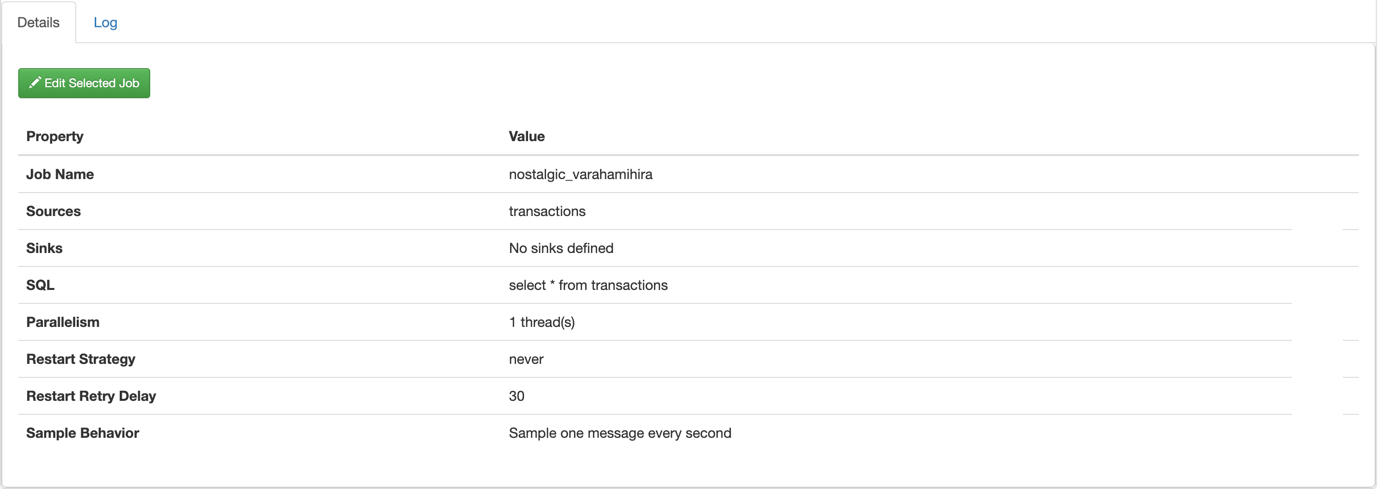1378x489 pixels.
Task: Select the Details tab
Action: coord(39,22)
